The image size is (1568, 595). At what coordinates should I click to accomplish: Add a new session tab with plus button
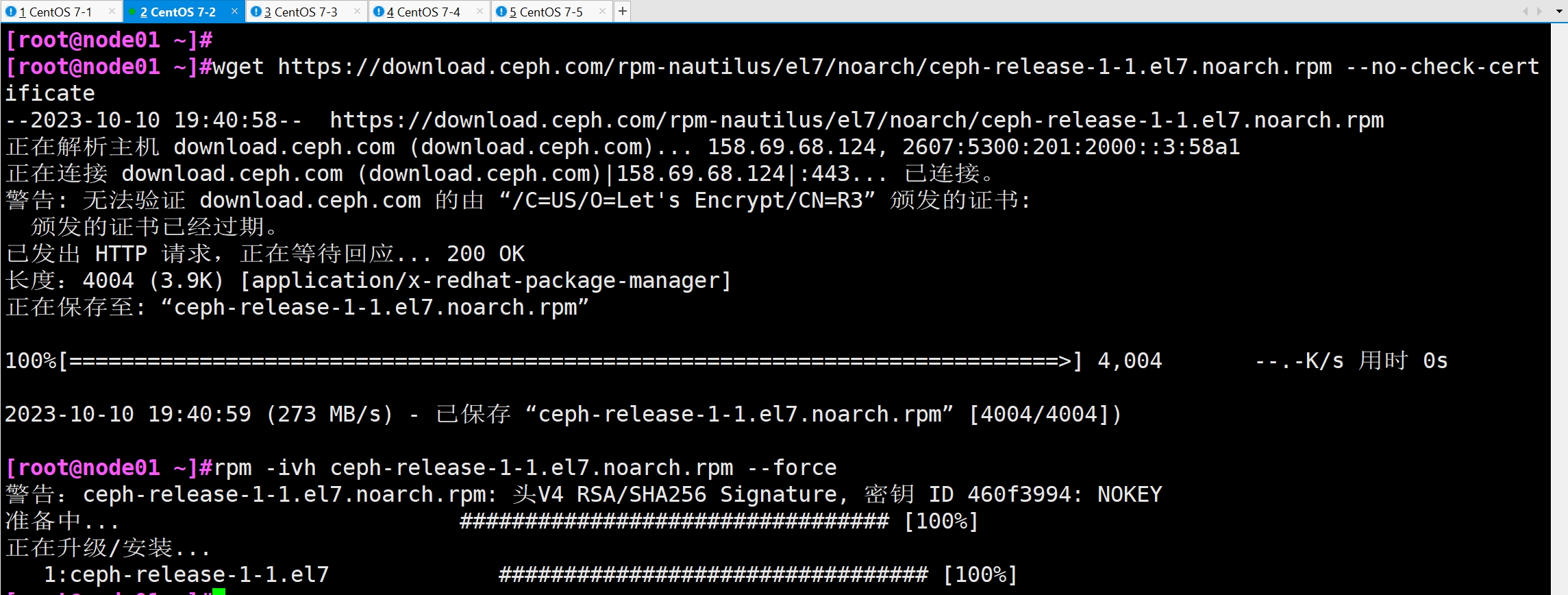(622, 11)
